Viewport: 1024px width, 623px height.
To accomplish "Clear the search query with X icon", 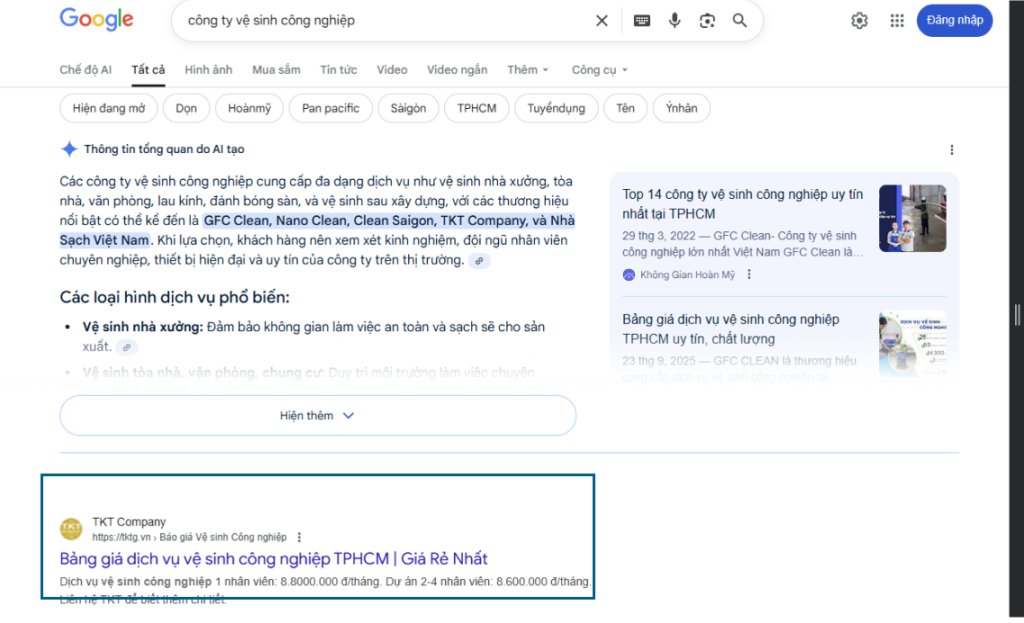I will (x=601, y=20).
